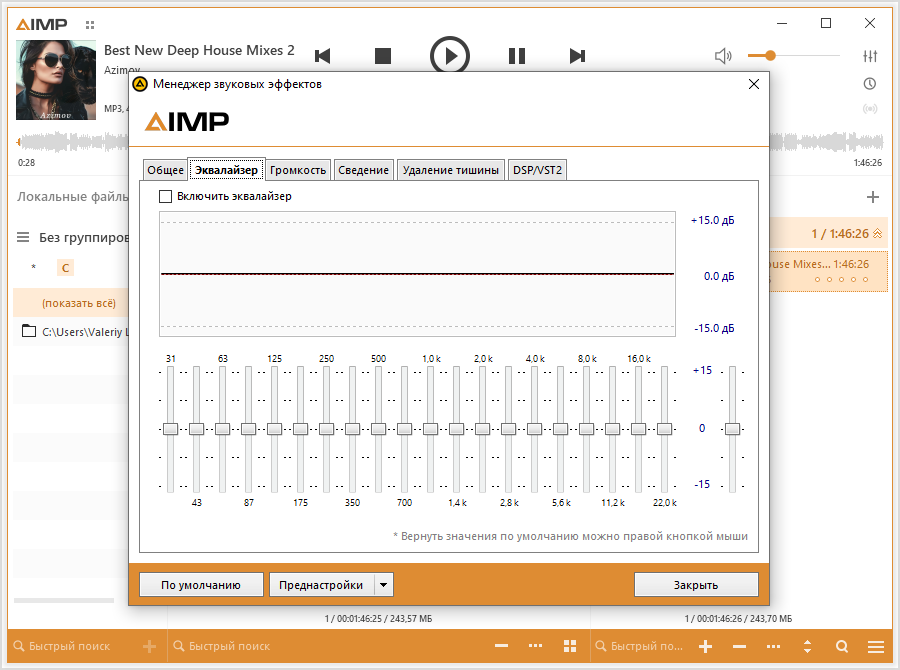Image resolution: width=900 pixels, height=670 pixels.
Task: Open the Удаление тишины tab
Action: [451, 170]
